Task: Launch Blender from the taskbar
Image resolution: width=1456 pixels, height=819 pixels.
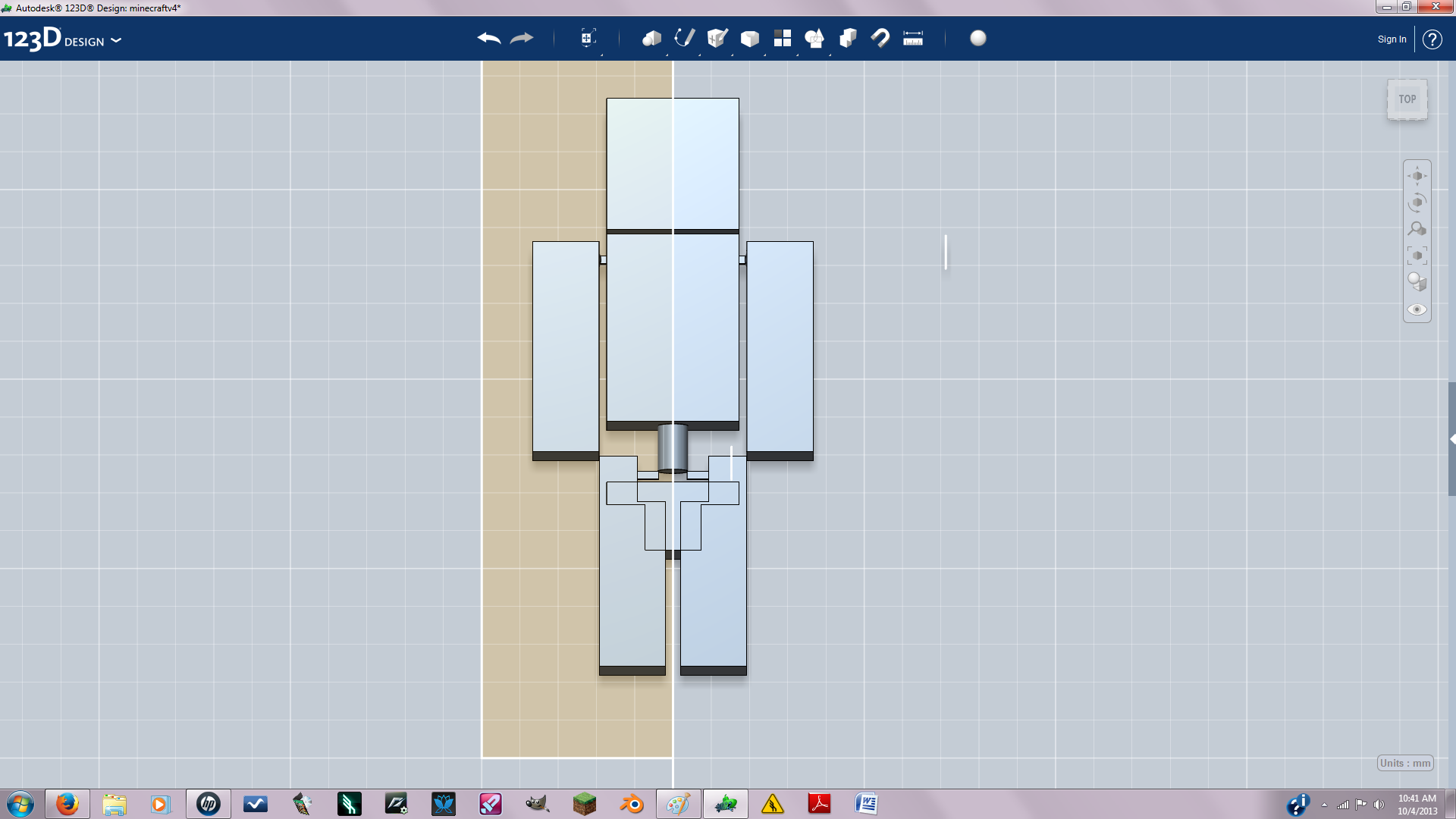Action: pos(632,804)
